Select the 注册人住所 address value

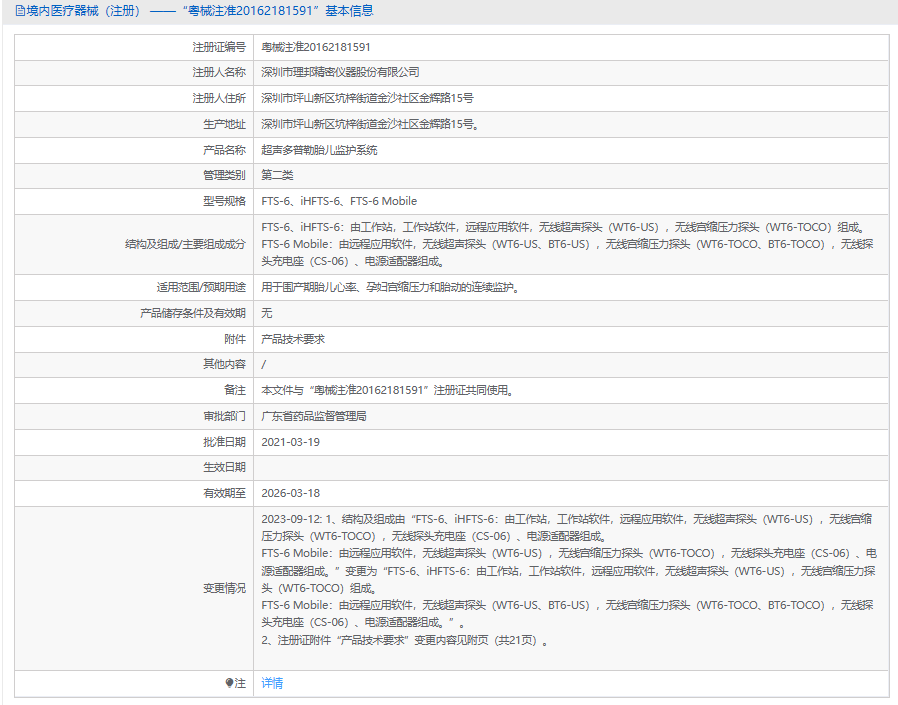(367, 98)
